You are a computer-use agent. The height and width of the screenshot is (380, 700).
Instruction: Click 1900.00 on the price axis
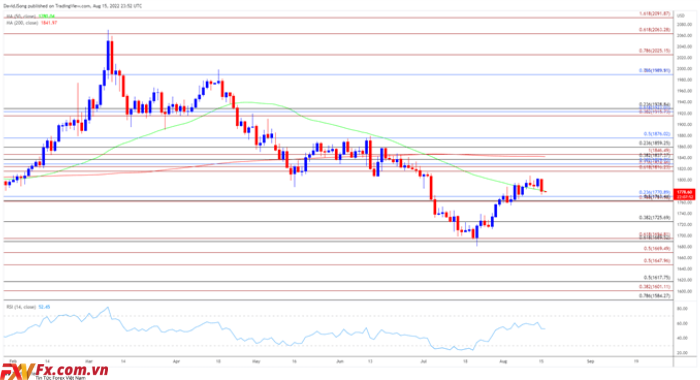[684, 125]
